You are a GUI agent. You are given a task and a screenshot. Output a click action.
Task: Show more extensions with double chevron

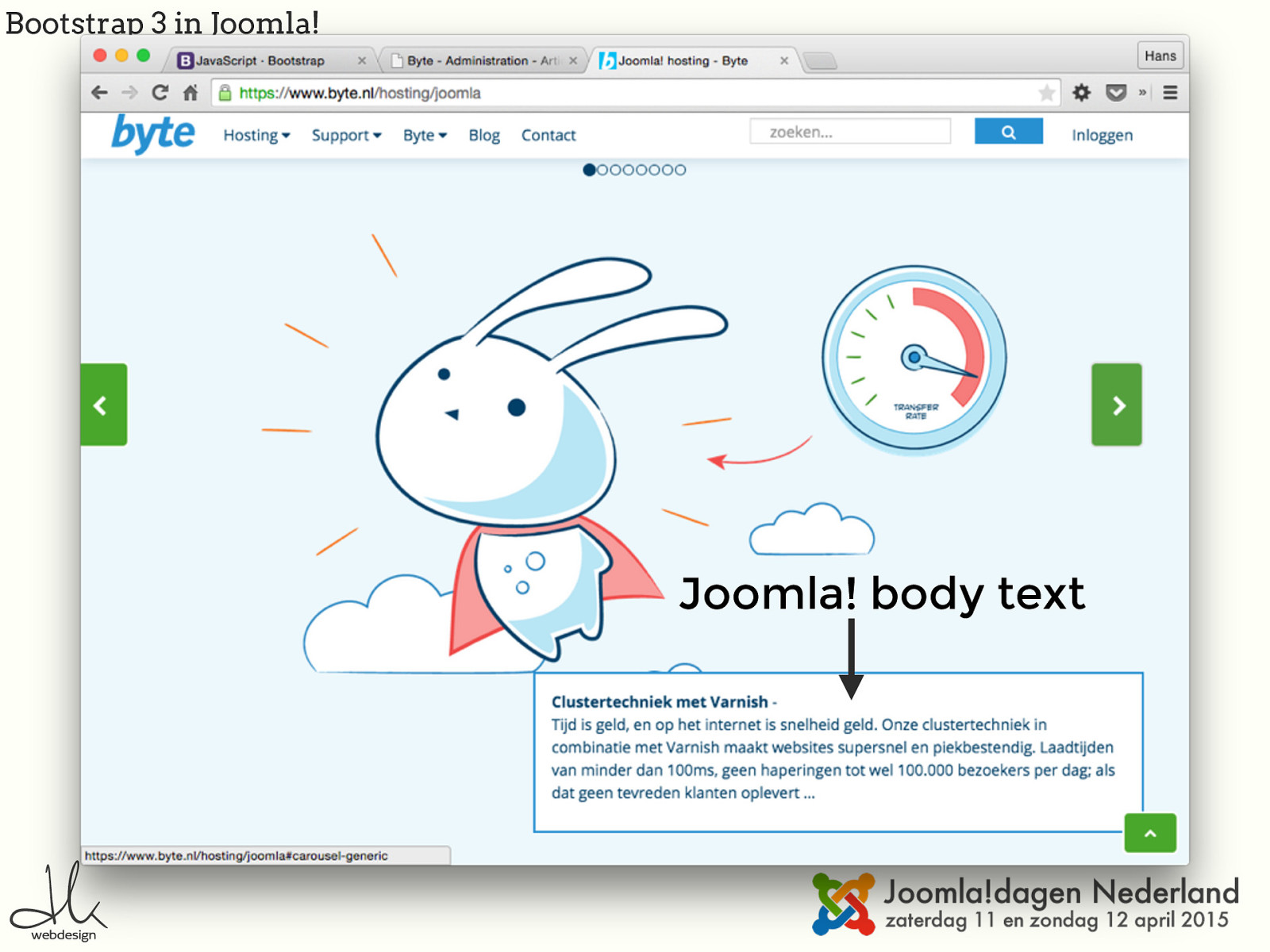click(x=1143, y=93)
